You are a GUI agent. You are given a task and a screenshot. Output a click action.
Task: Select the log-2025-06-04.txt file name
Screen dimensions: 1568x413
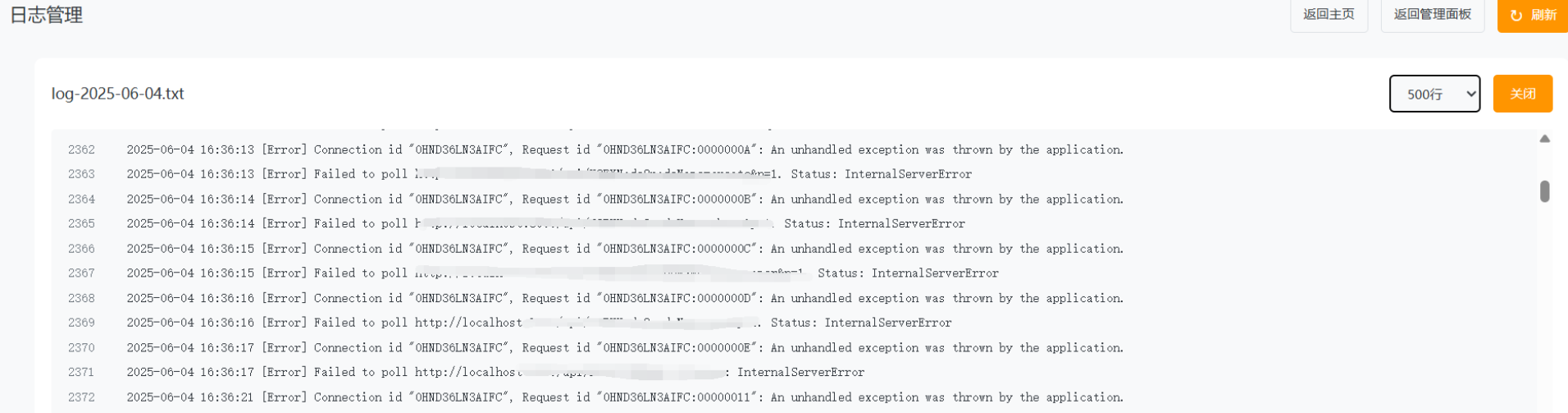coord(117,94)
